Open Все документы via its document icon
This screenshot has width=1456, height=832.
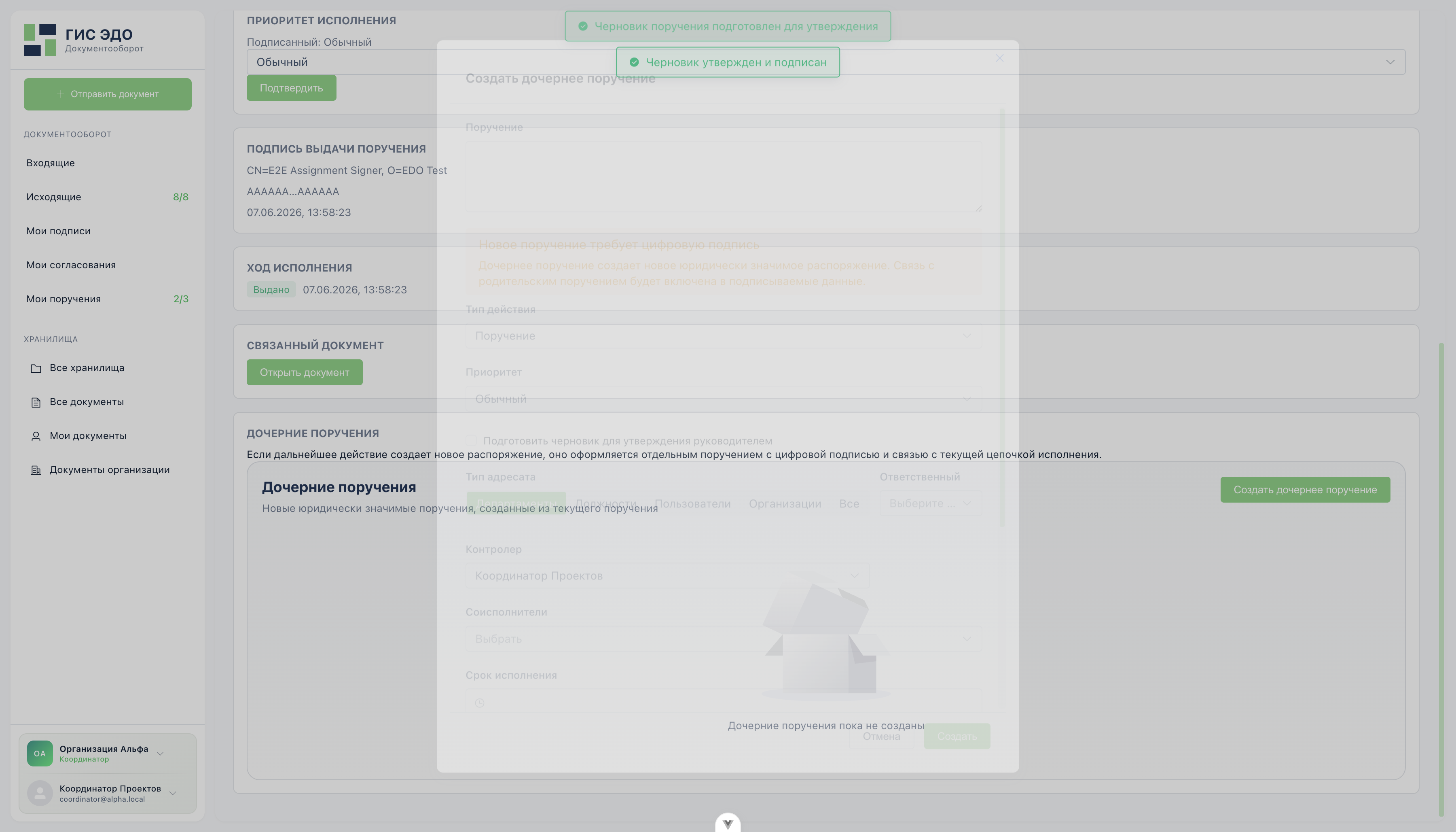tap(36, 402)
